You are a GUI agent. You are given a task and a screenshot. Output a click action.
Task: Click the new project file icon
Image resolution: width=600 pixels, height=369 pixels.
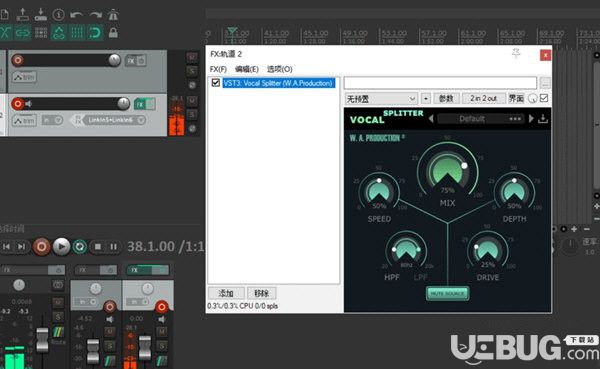4,15
